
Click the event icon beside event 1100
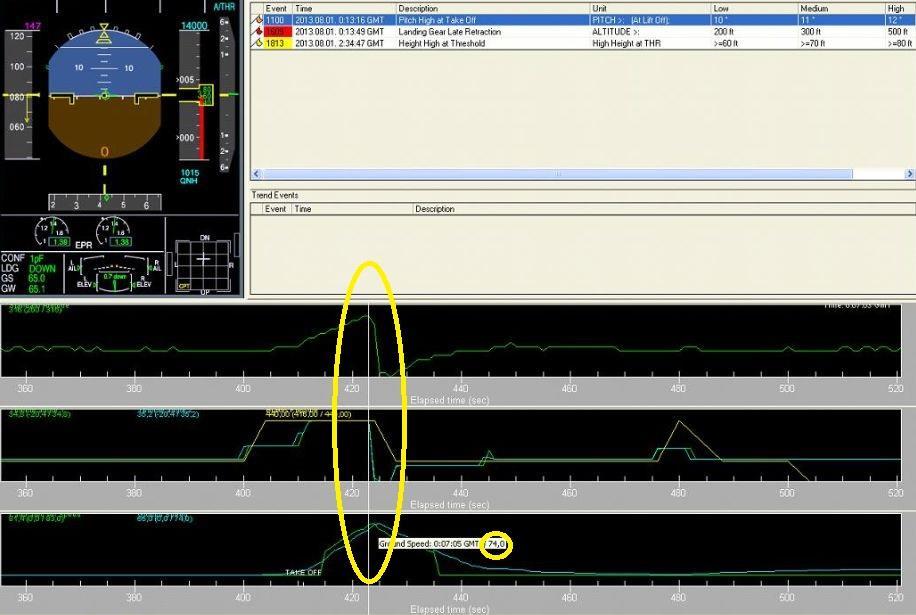[258, 20]
